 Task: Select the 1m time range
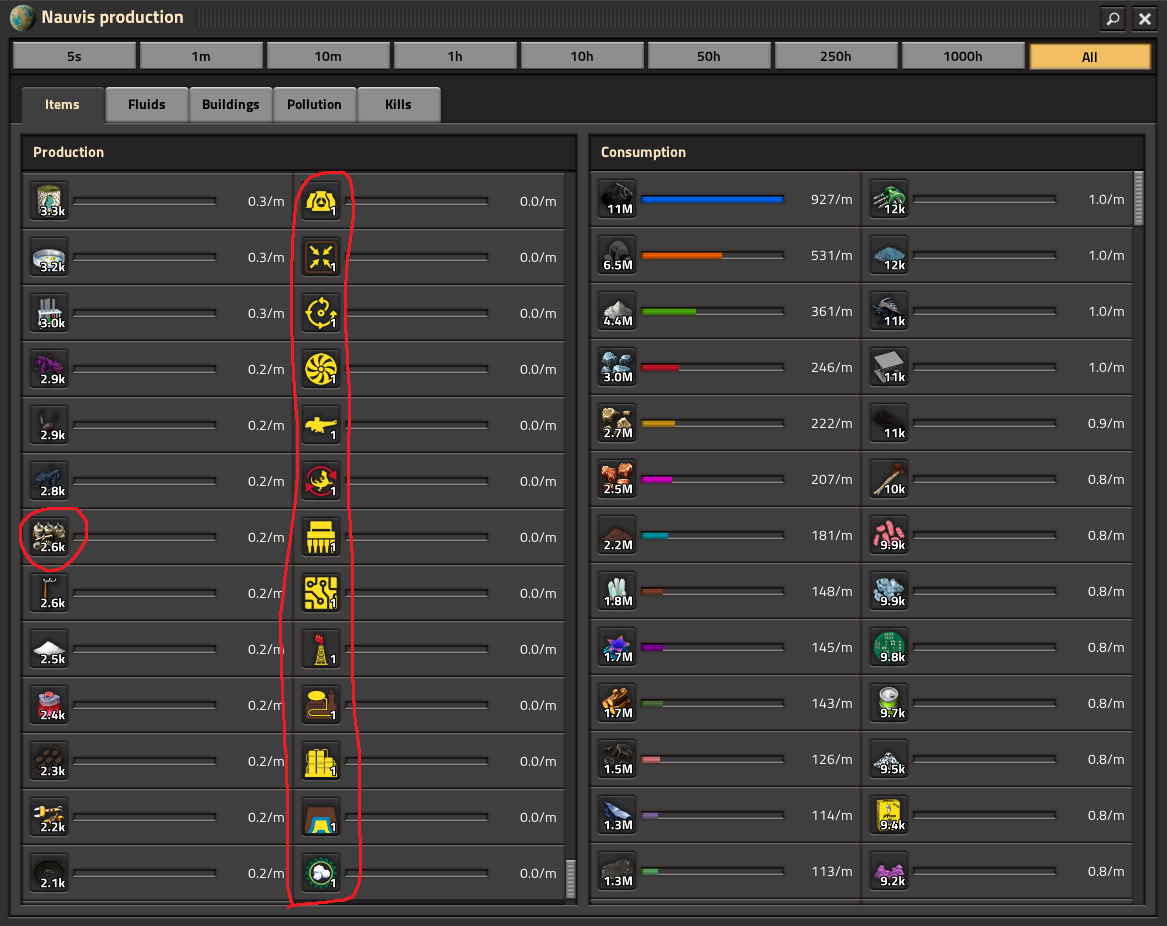(201, 57)
